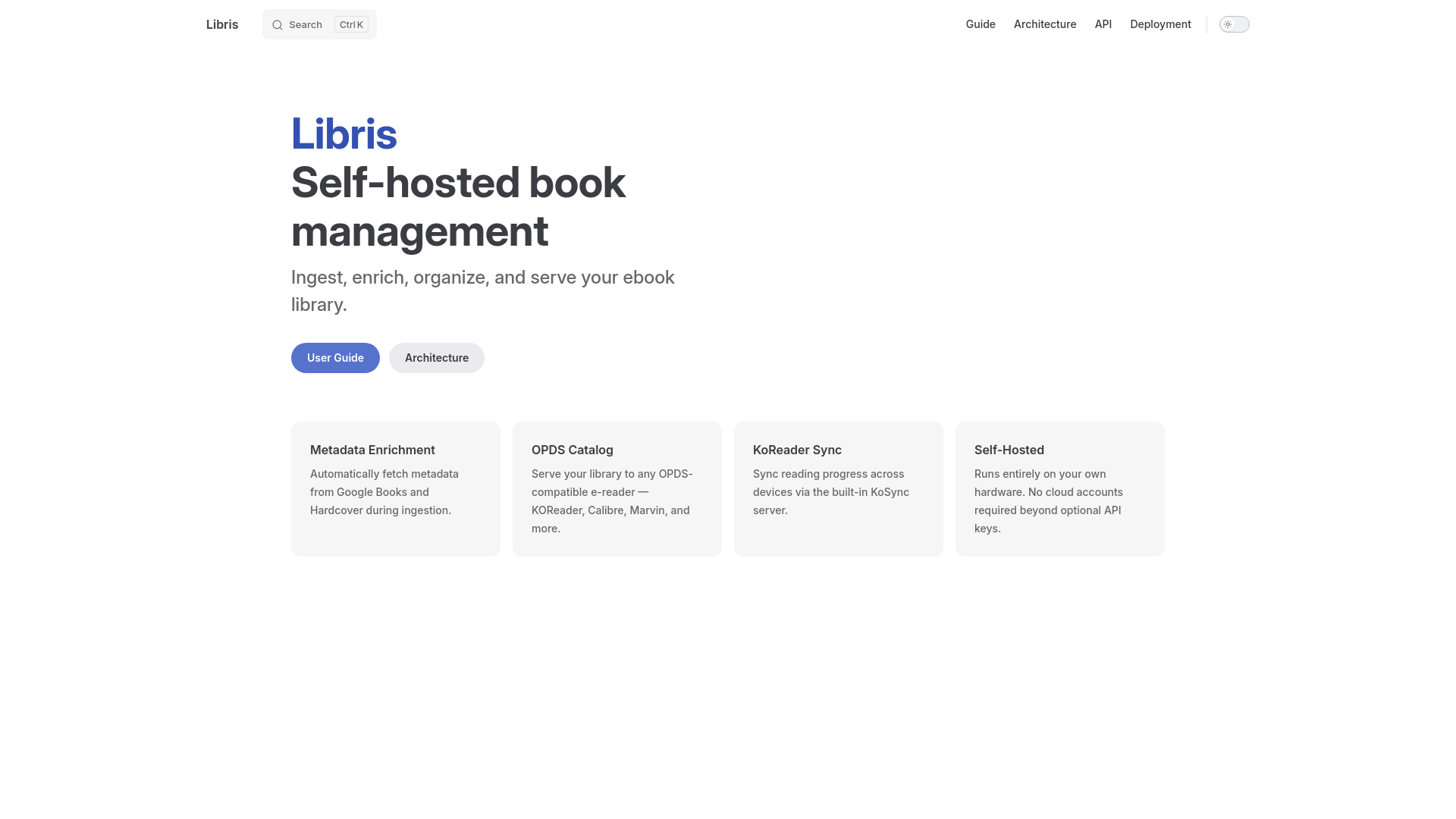
Task: Select the OPDS Catalog card title
Action: [x=573, y=450]
